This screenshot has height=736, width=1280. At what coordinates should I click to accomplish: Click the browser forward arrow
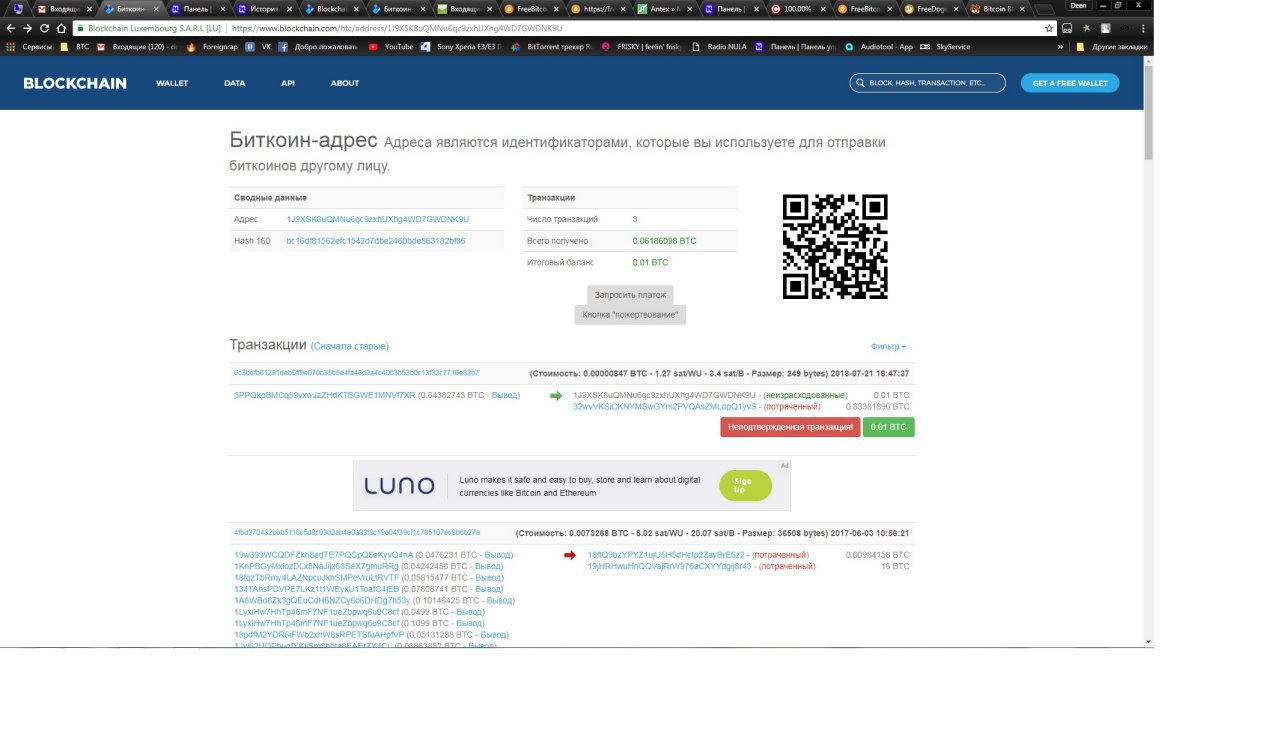[x=27, y=28]
